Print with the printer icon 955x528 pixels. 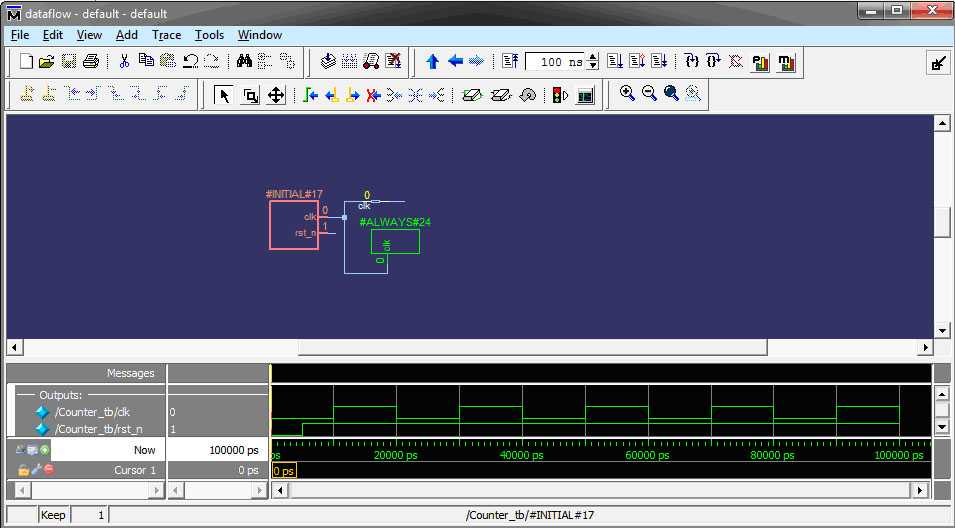click(x=91, y=61)
